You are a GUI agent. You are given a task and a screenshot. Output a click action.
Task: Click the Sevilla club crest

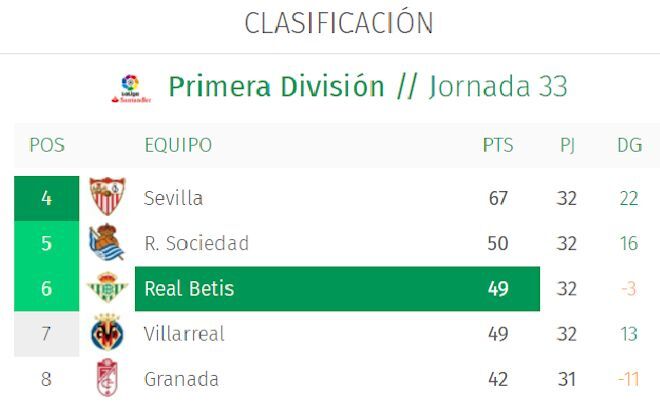[x=107, y=197]
